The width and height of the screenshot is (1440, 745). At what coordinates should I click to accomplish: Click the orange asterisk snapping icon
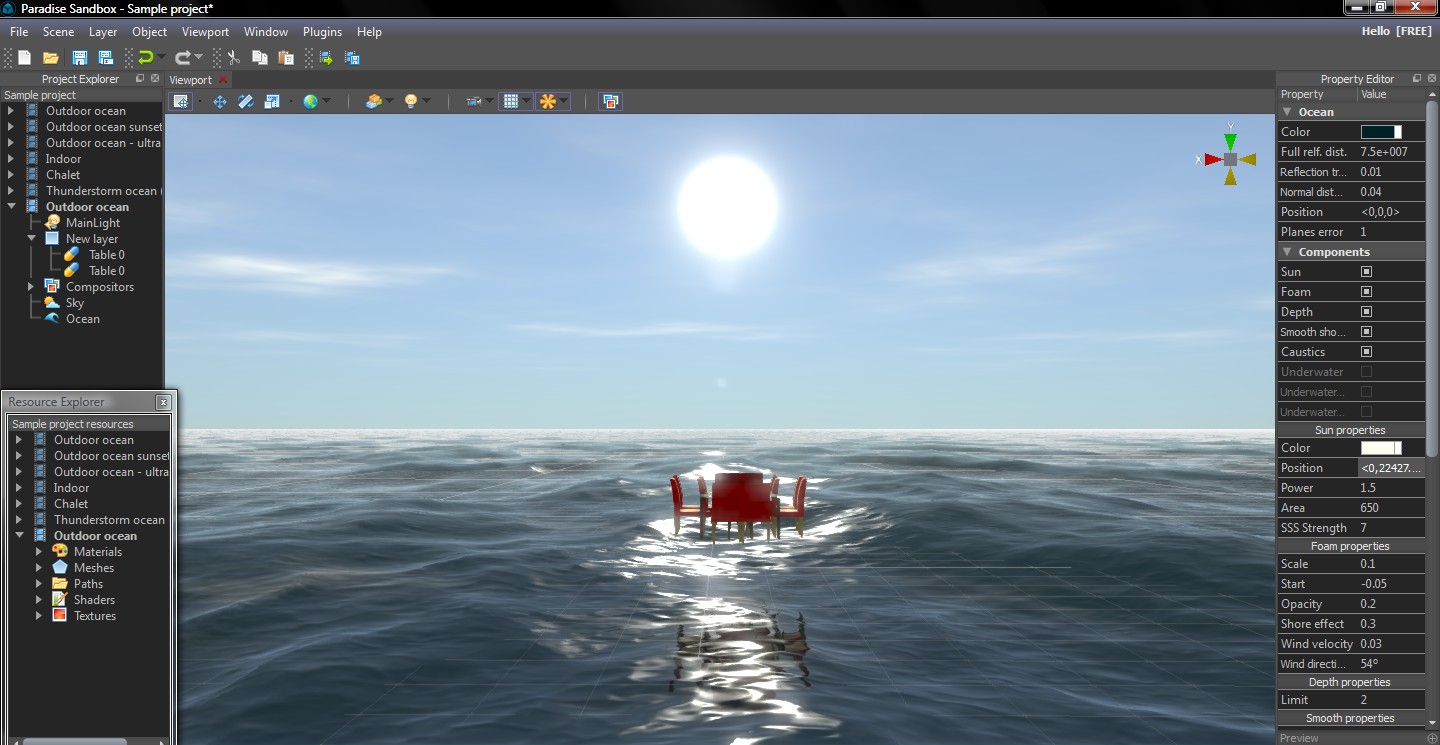pos(547,101)
